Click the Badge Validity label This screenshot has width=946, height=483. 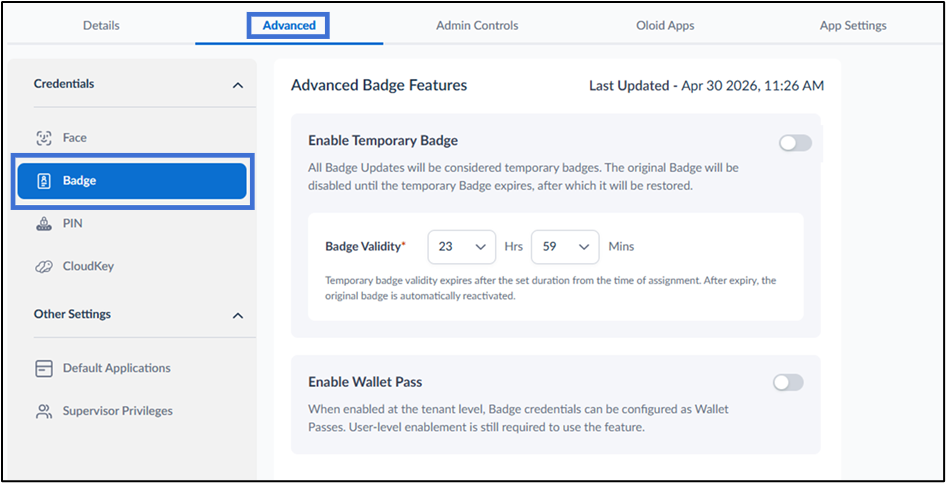coord(366,246)
